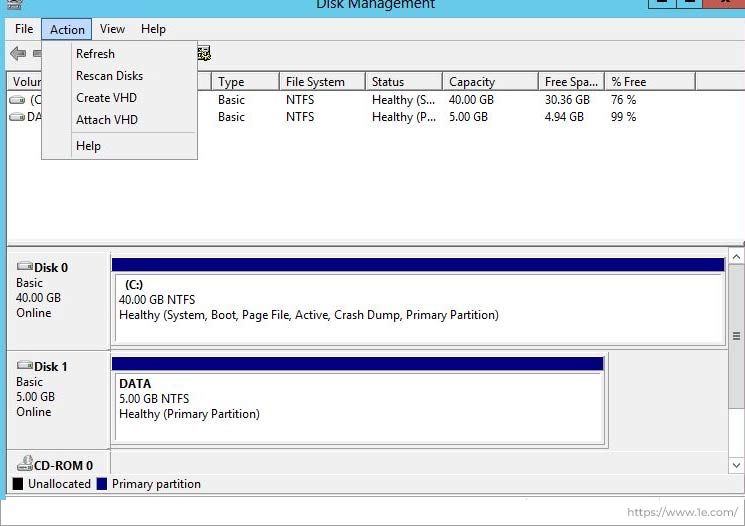Click the blue Primary partition legend swatch
This screenshot has width=745, height=526.
pos(102,484)
